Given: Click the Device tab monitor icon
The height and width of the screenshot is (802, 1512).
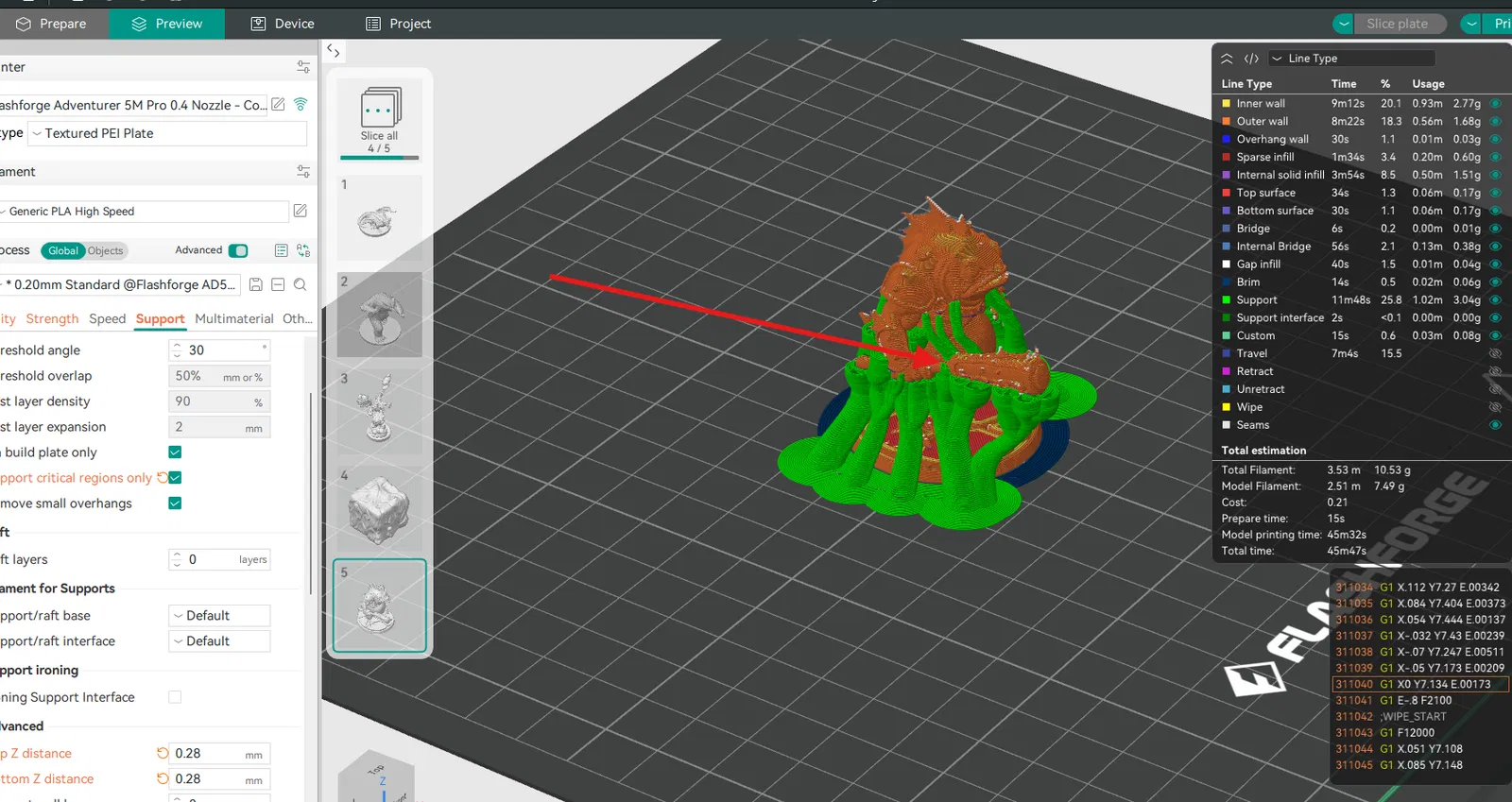Looking at the screenshot, I should 258,24.
